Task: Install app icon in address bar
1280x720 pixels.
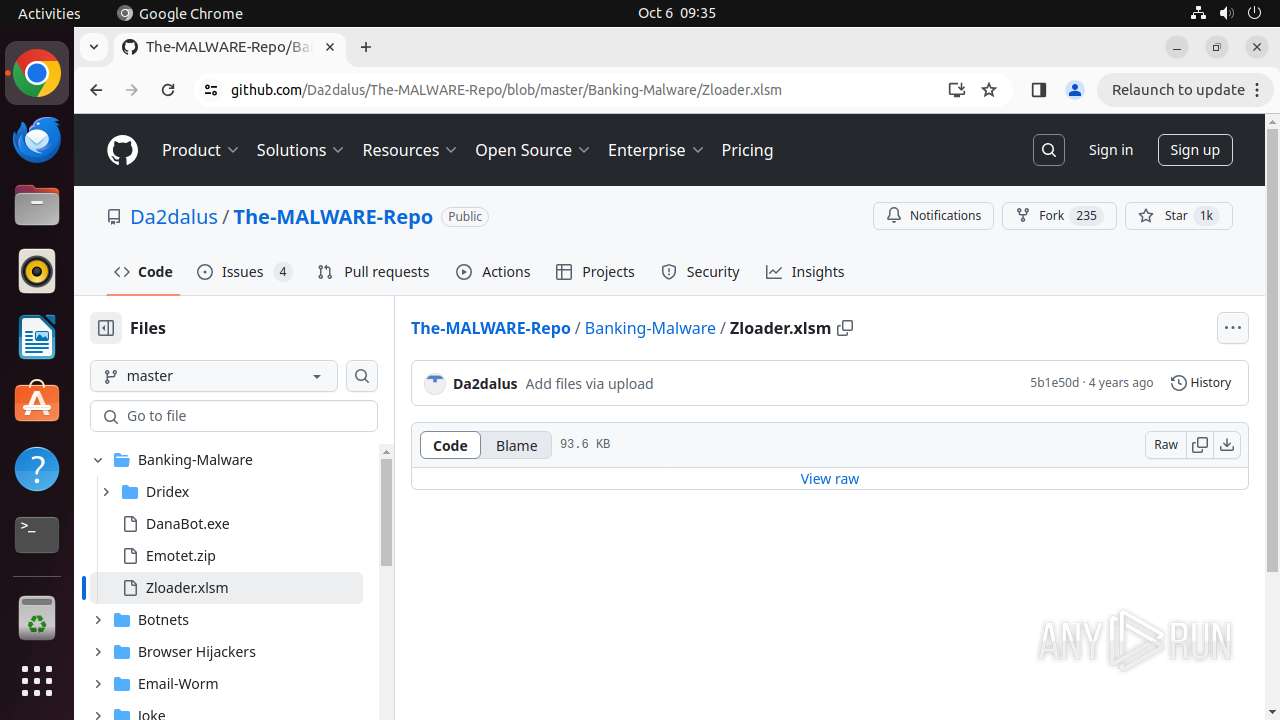Action: [957, 90]
